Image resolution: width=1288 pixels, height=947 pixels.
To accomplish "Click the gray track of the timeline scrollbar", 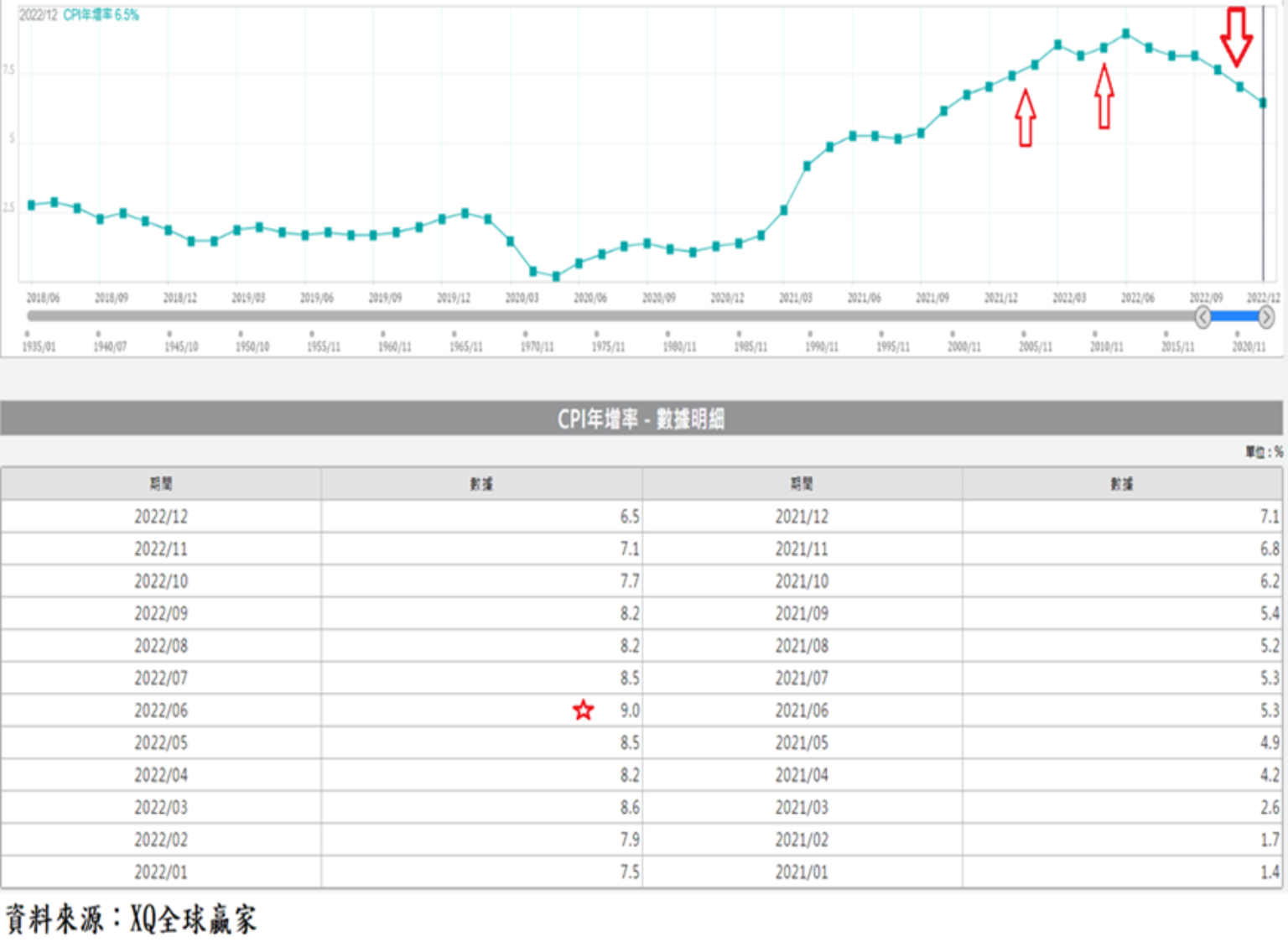I will click(x=587, y=317).
